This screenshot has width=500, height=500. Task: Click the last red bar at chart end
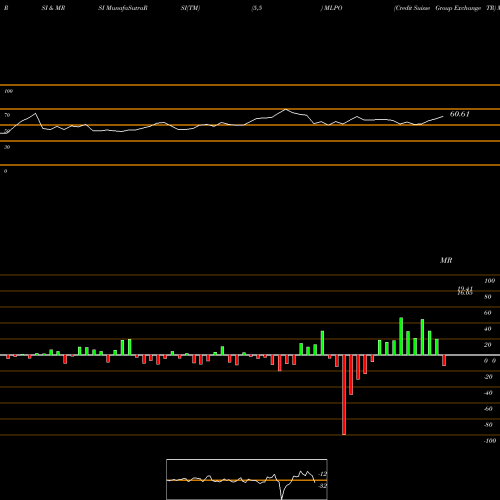pos(444,360)
